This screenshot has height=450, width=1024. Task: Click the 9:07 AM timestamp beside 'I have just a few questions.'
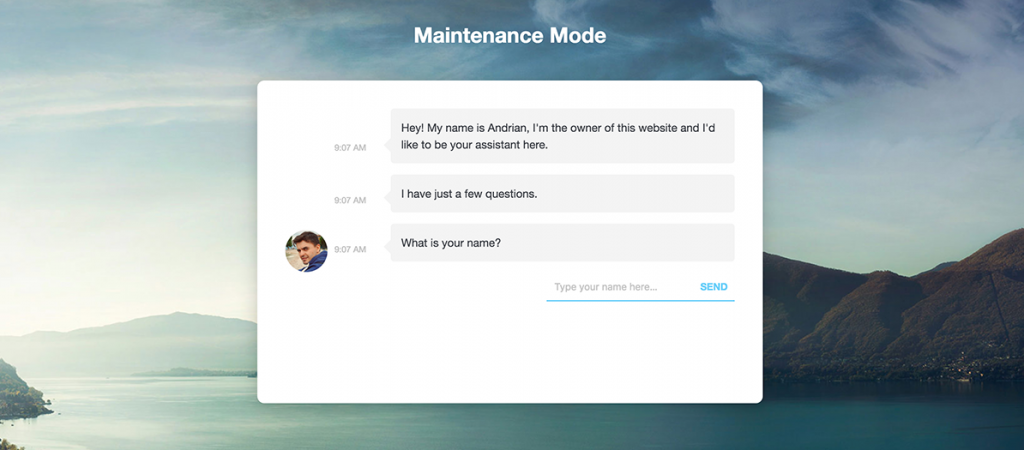click(x=350, y=200)
